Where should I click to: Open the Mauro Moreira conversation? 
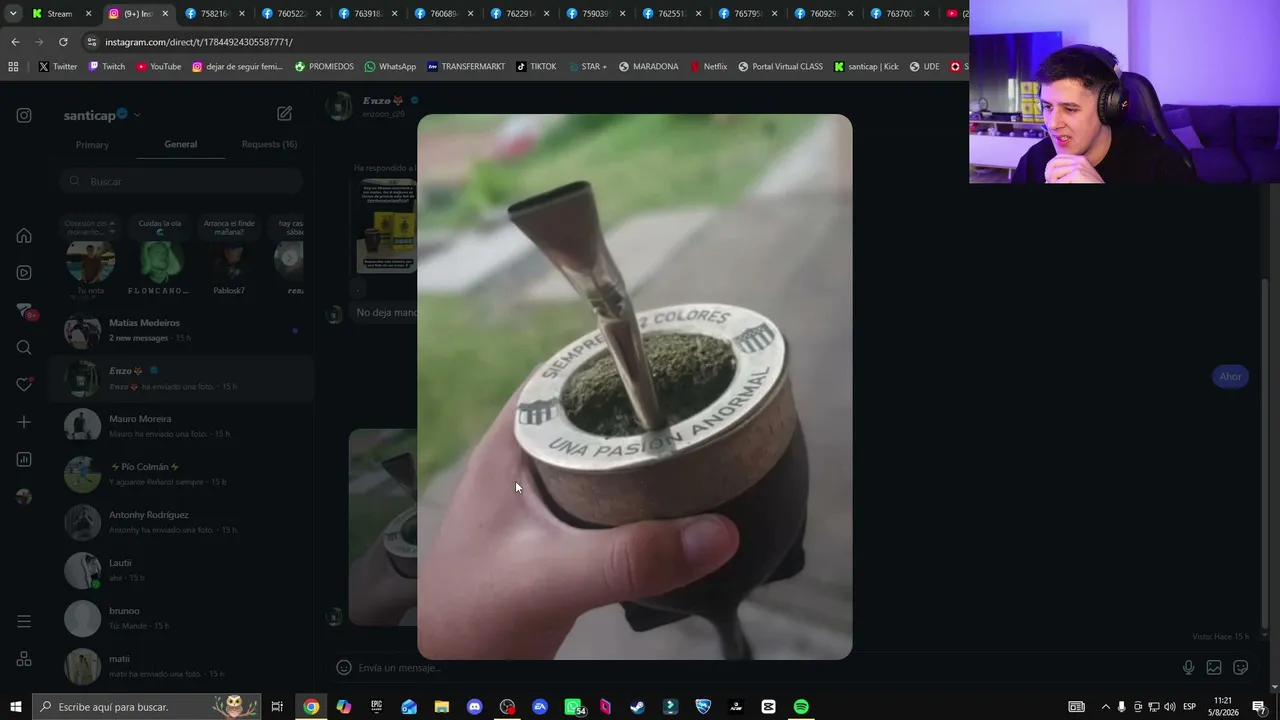pyautogui.click(x=182, y=426)
